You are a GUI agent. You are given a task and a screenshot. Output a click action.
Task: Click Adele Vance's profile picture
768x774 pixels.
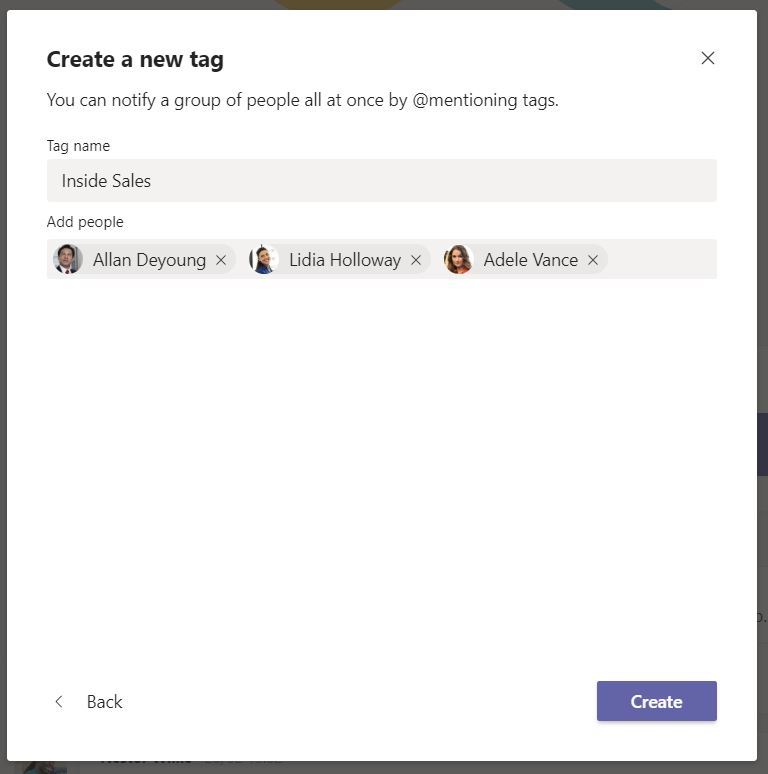[458, 260]
